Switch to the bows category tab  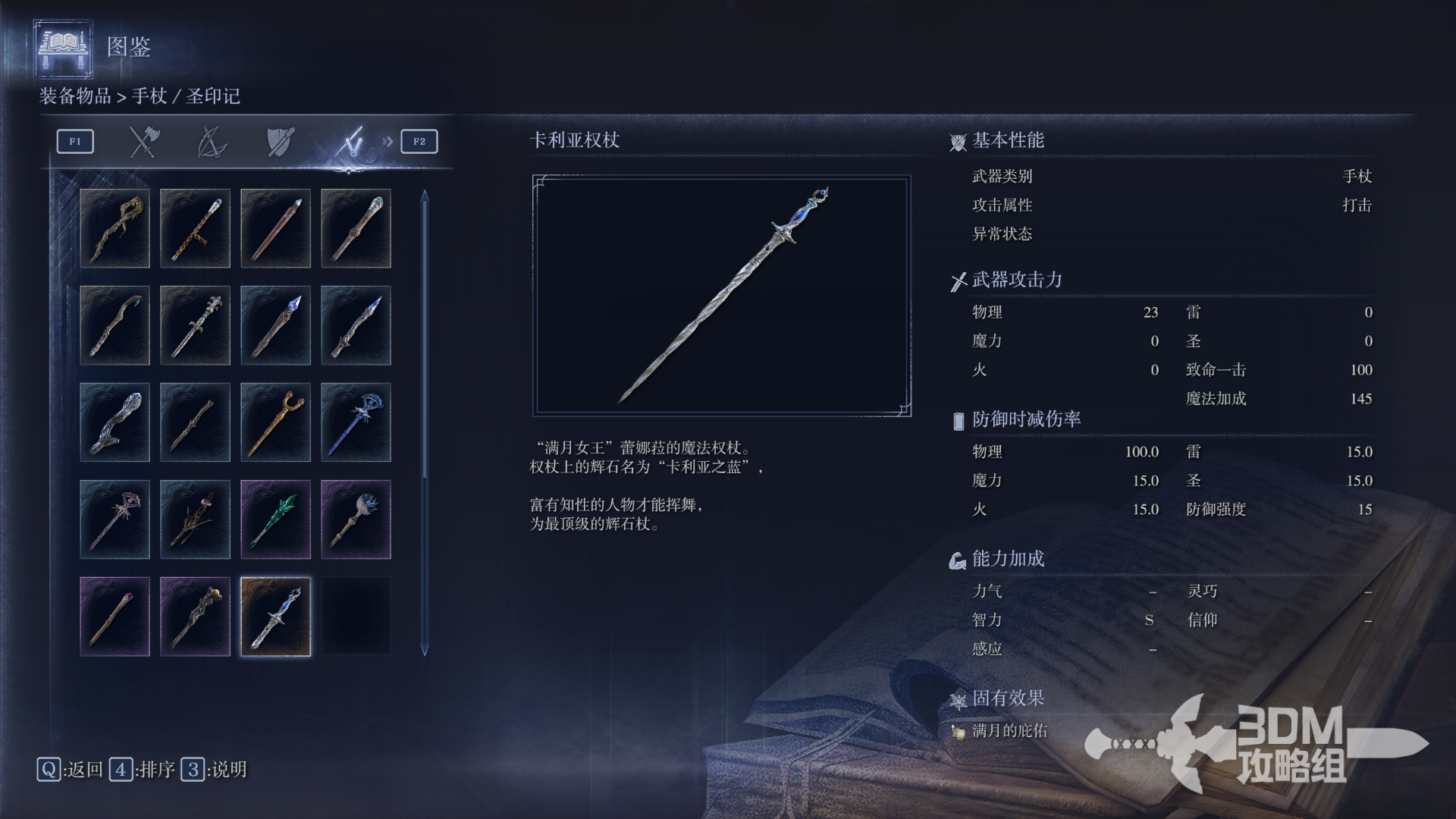(x=212, y=142)
